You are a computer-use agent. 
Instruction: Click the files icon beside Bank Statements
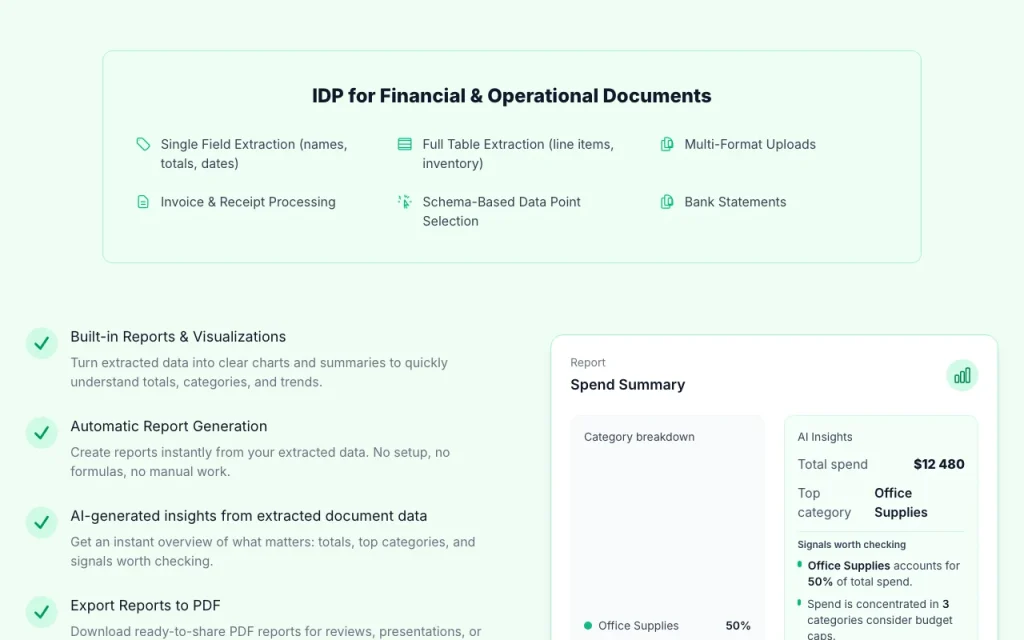[x=667, y=202]
